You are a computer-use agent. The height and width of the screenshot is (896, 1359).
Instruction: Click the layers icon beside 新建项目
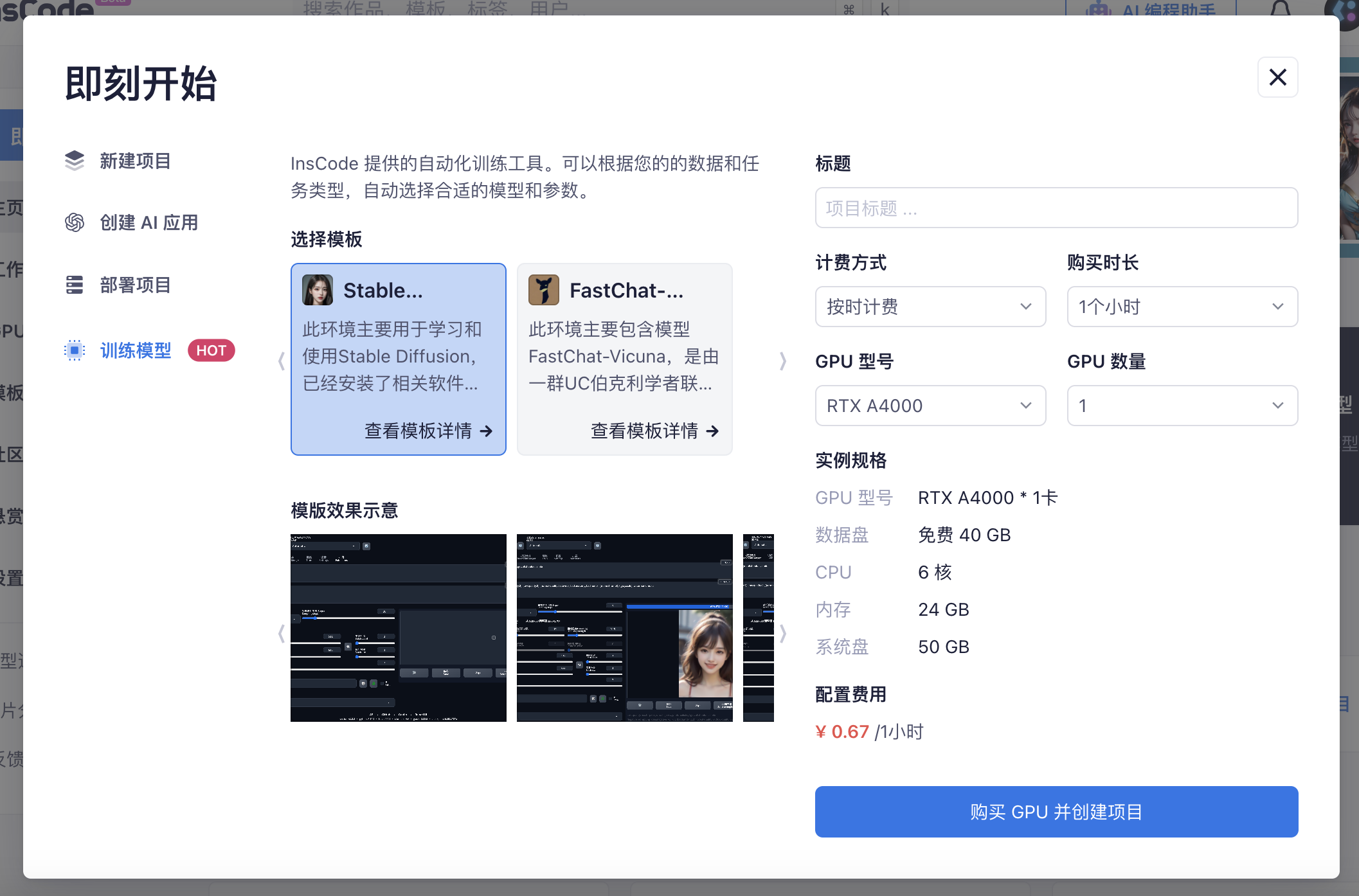point(75,161)
